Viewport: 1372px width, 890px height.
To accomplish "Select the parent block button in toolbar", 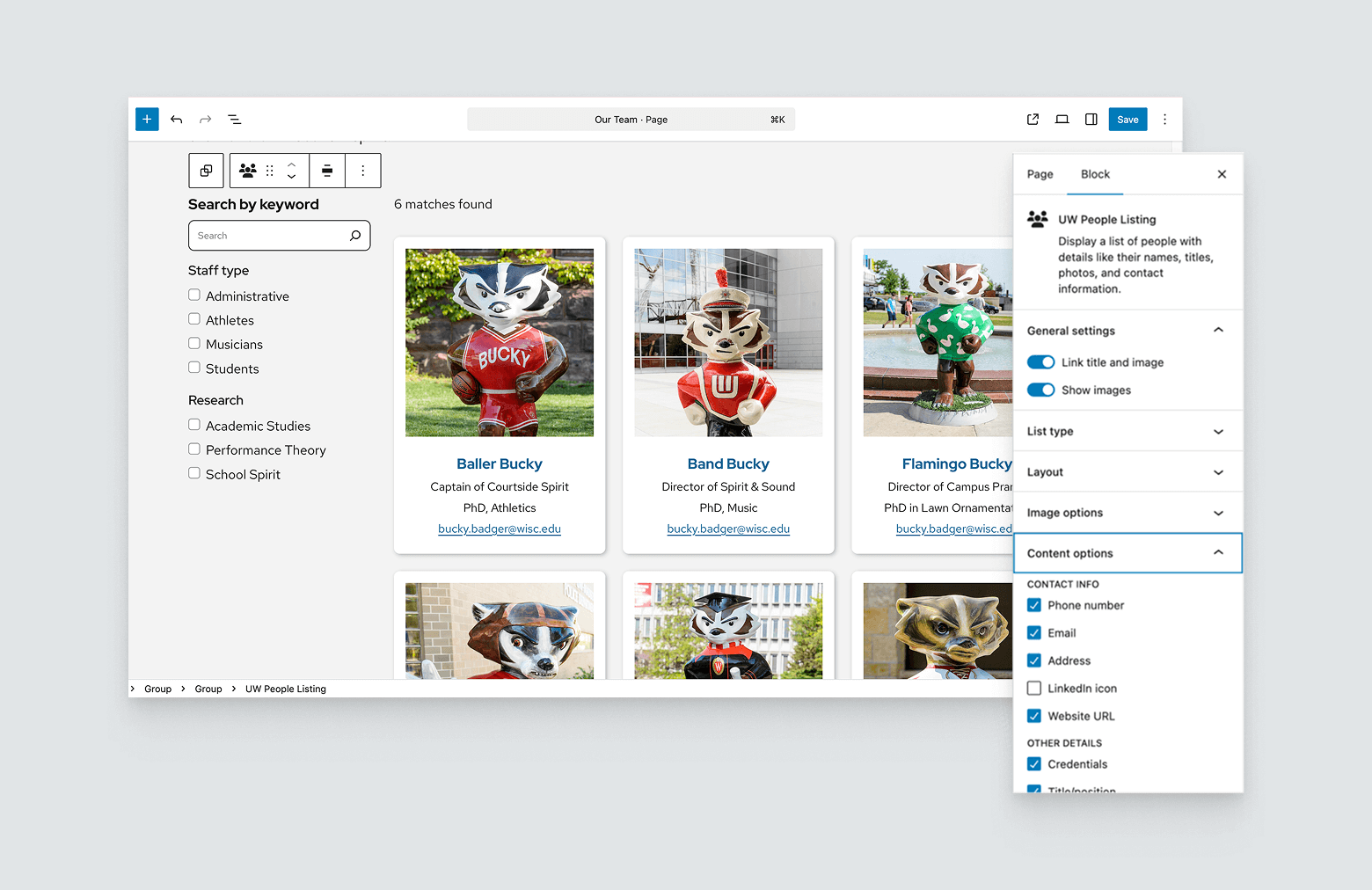I will (206, 171).
